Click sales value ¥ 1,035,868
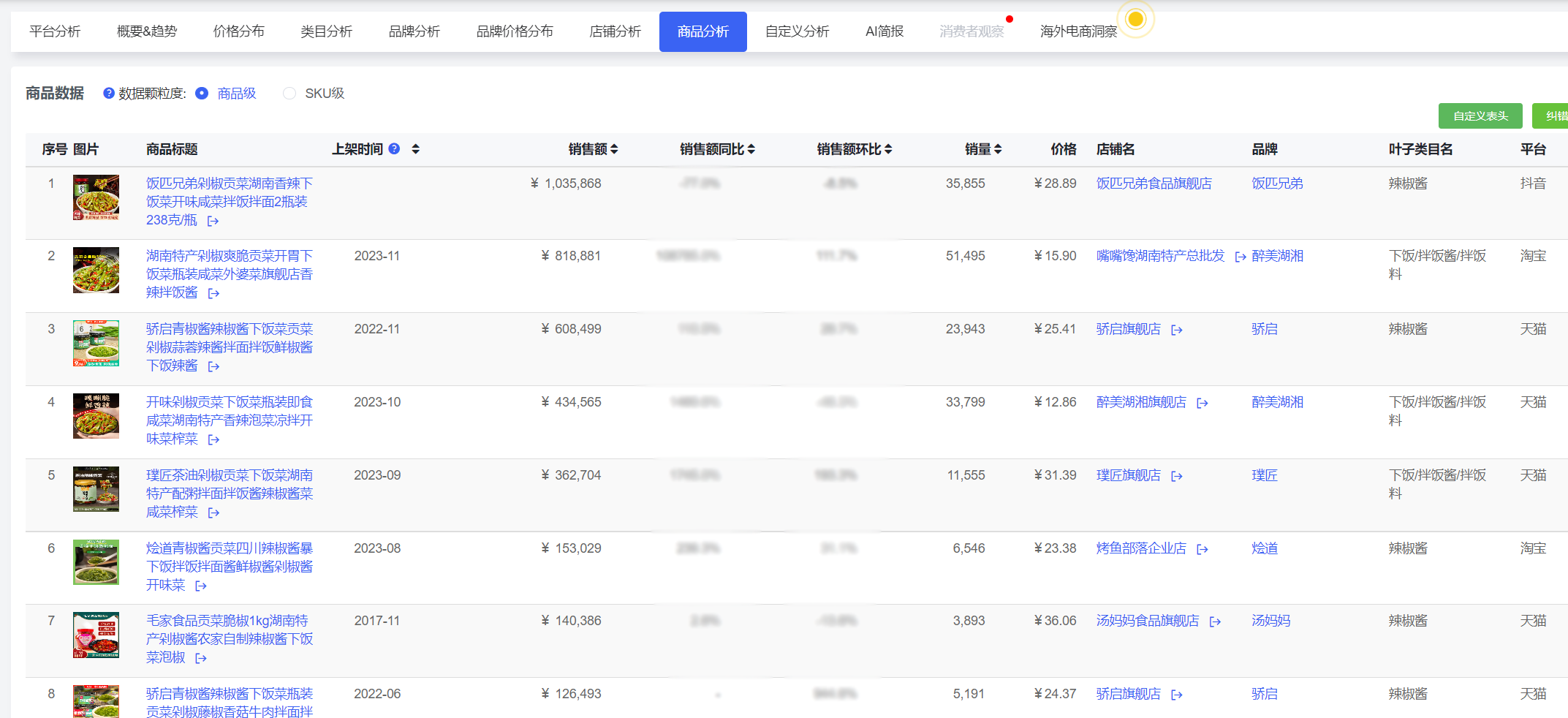Viewport: 1568px width, 718px height. (566, 184)
